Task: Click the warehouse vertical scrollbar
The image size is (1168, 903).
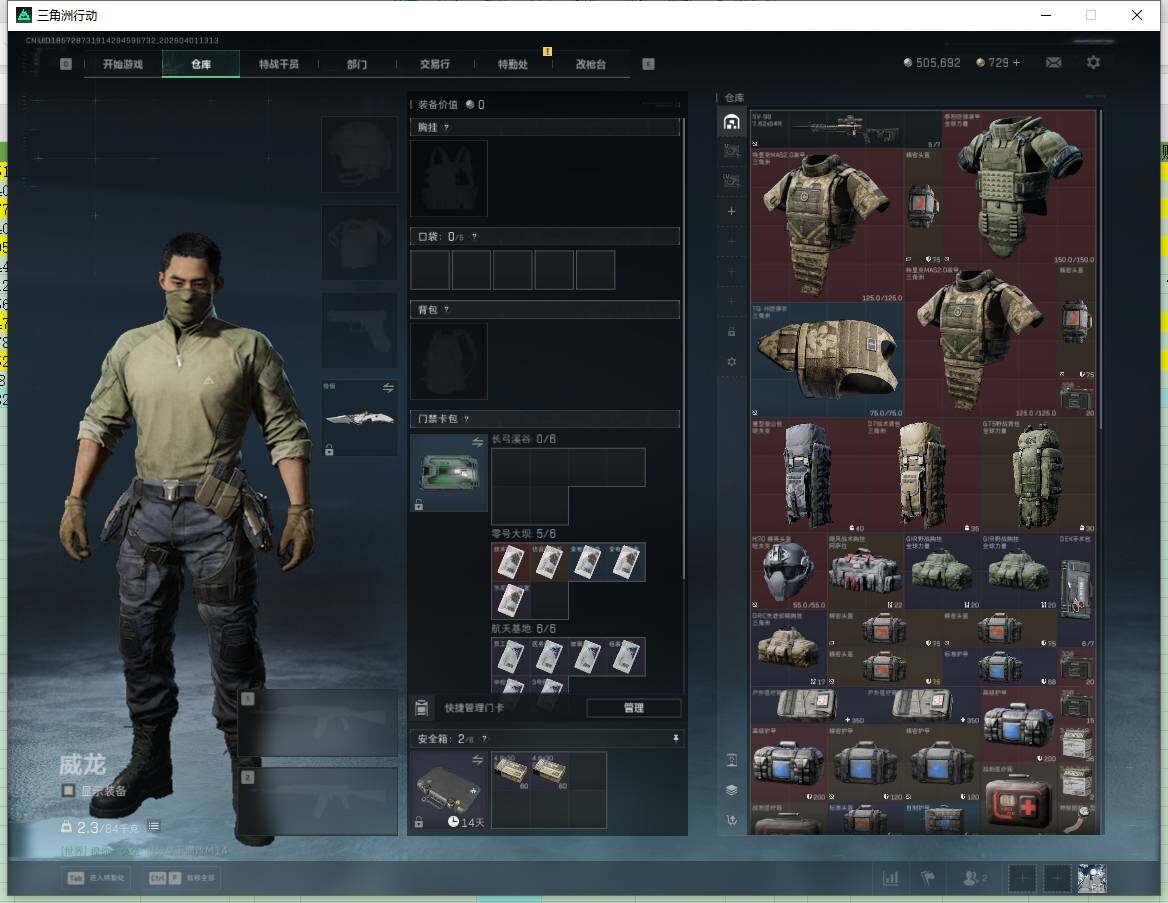Action: click(x=1099, y=268)
